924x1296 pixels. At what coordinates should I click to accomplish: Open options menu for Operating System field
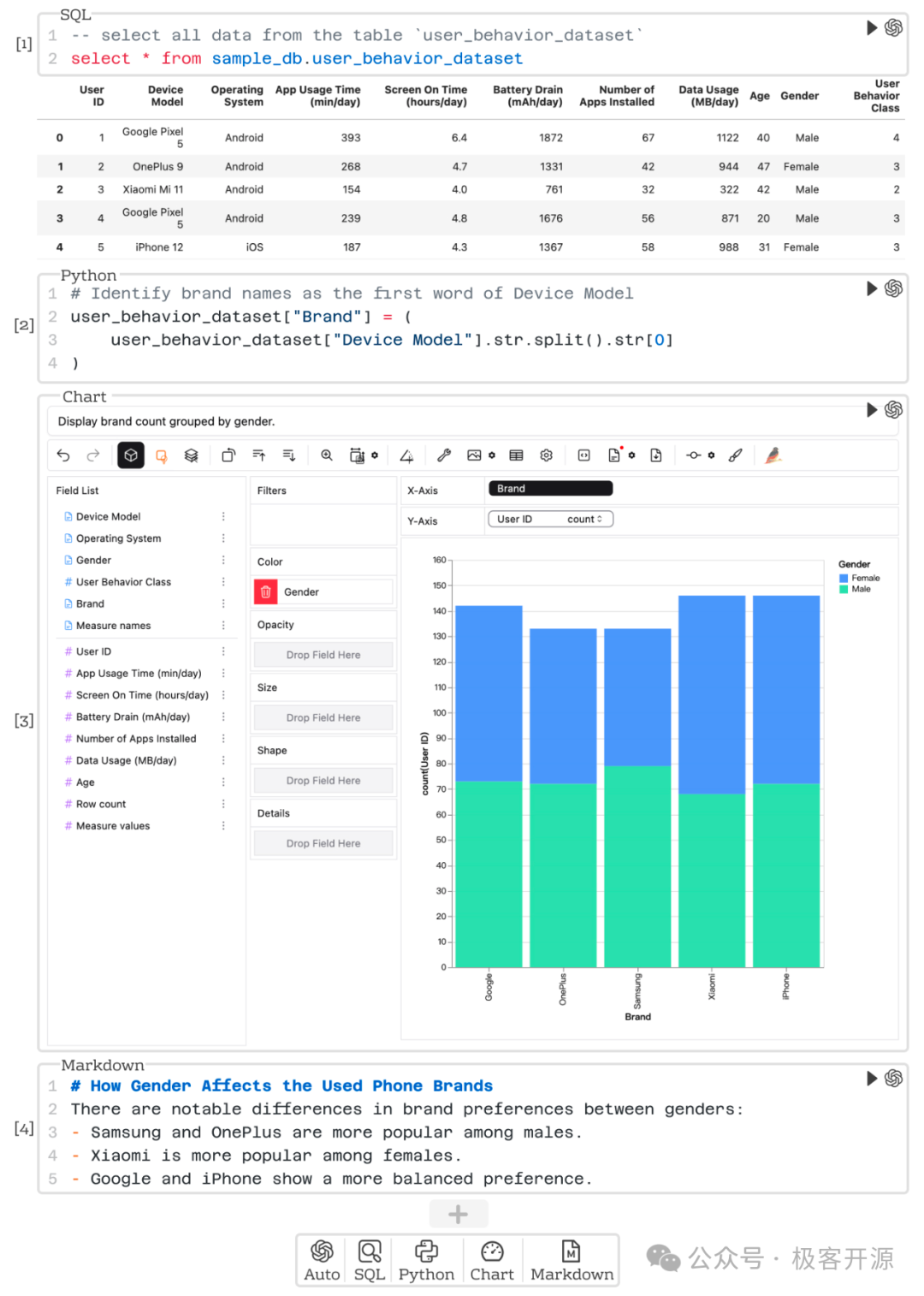[223, 538]
